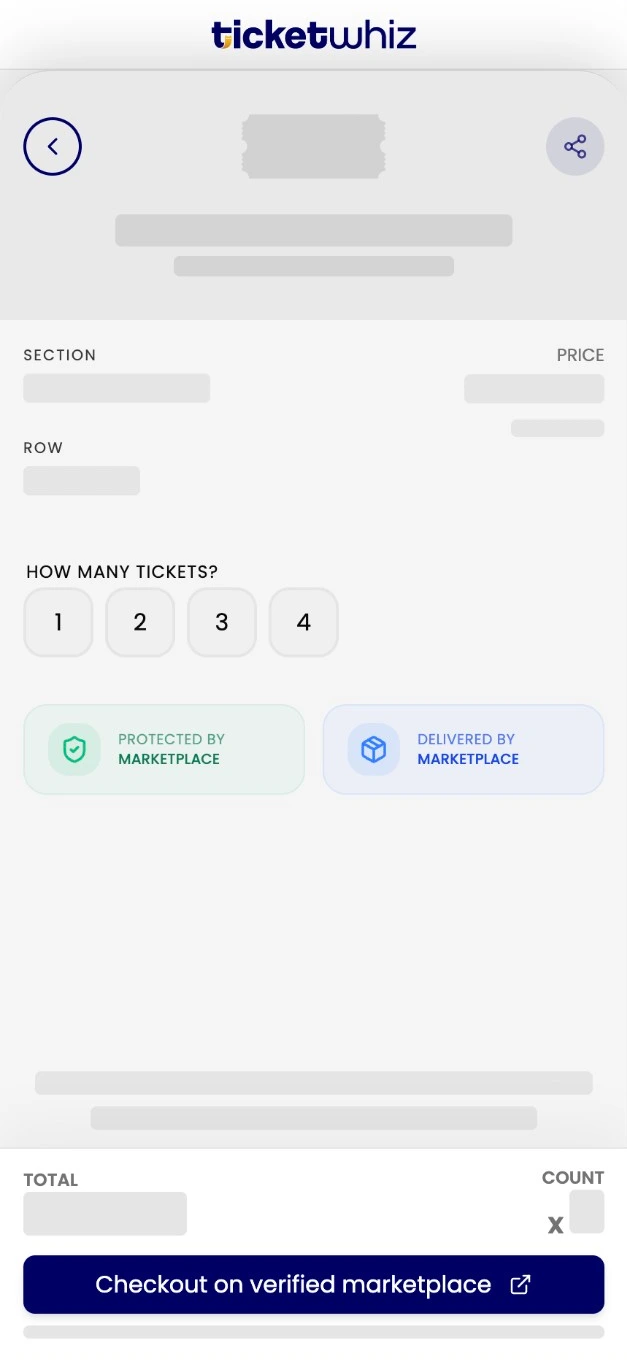This screenshot has width=627, height=1360.
Task: Pick 4 under How Many Tickets
Action: tap(303, 622)
